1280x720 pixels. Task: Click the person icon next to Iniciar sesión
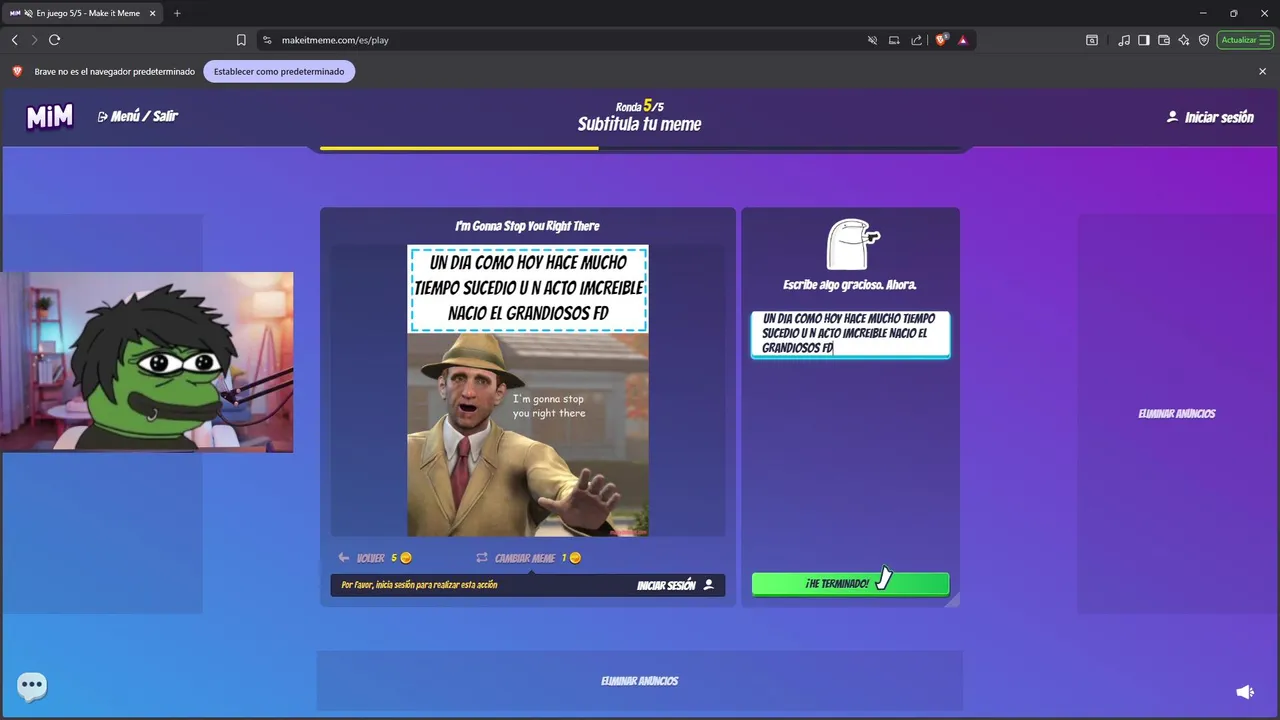point(1172,117)
